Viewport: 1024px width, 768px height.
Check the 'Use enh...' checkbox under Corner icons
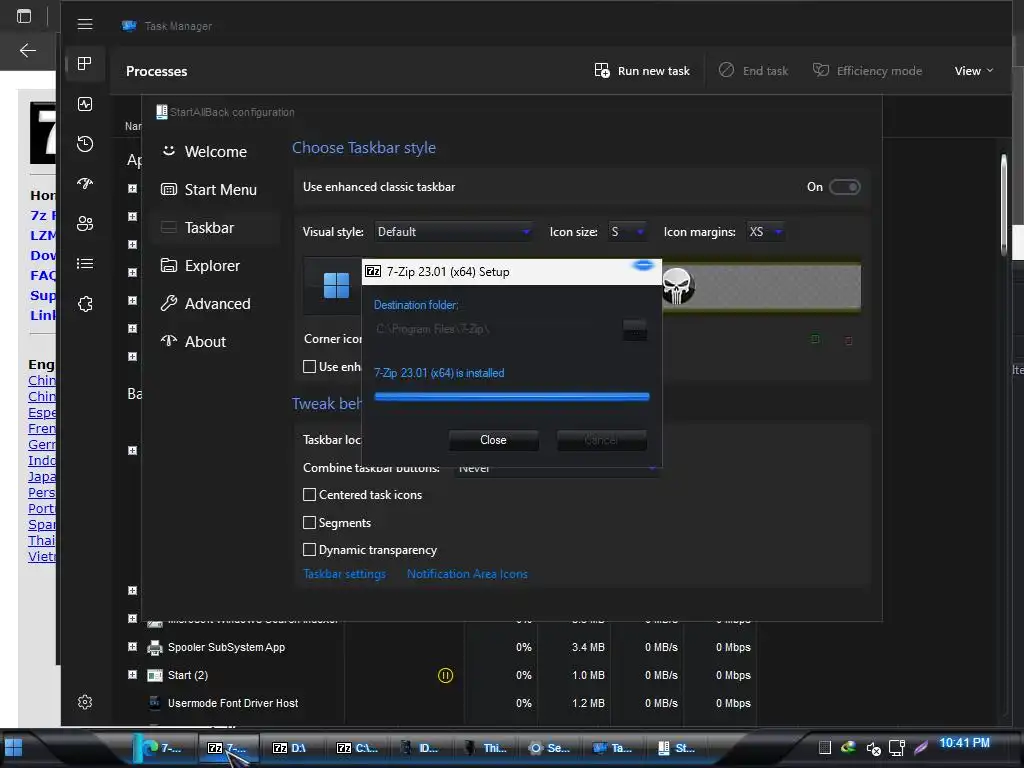[x=310, y=367]
